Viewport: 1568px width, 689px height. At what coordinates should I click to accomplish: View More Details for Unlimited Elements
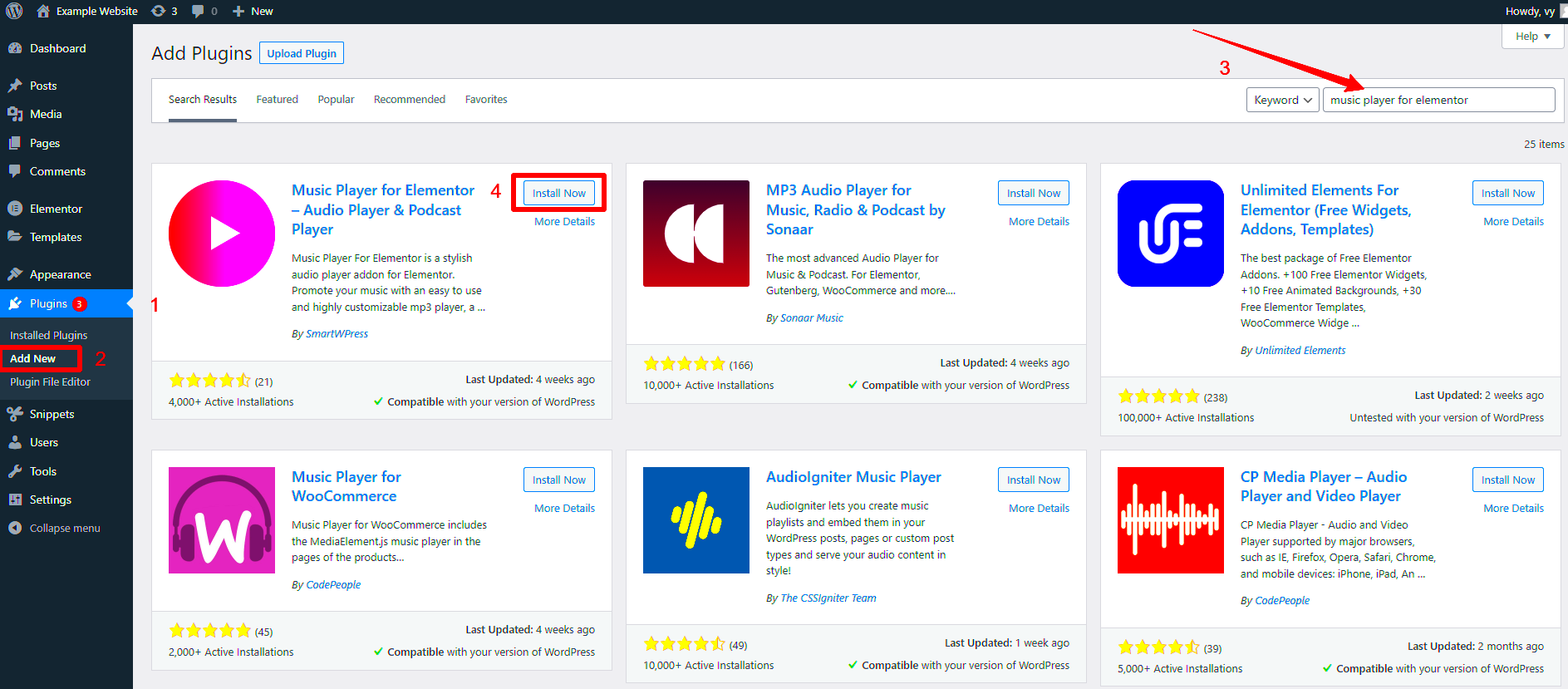[x=1513, y=222]
